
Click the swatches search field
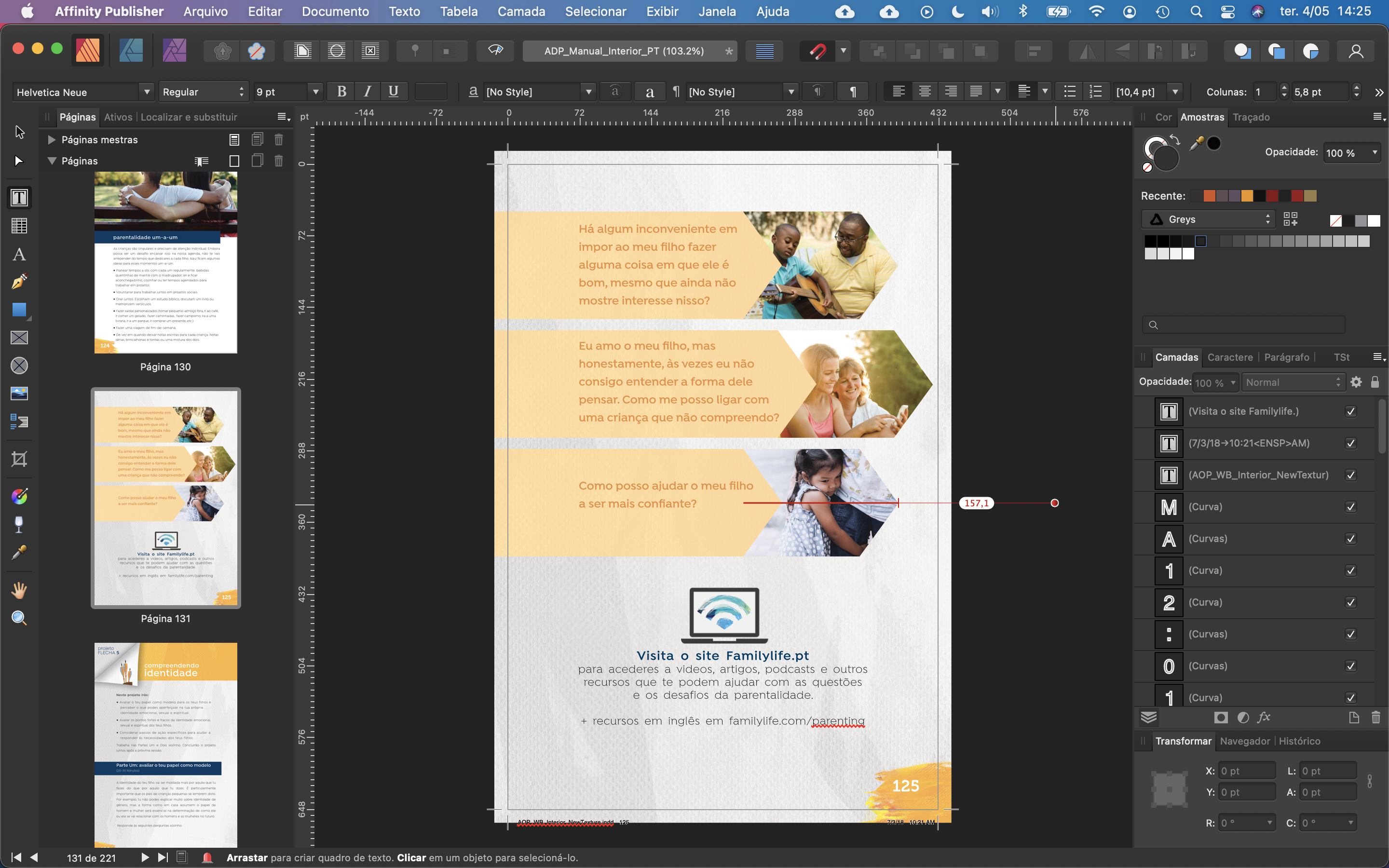point(1244,325)
